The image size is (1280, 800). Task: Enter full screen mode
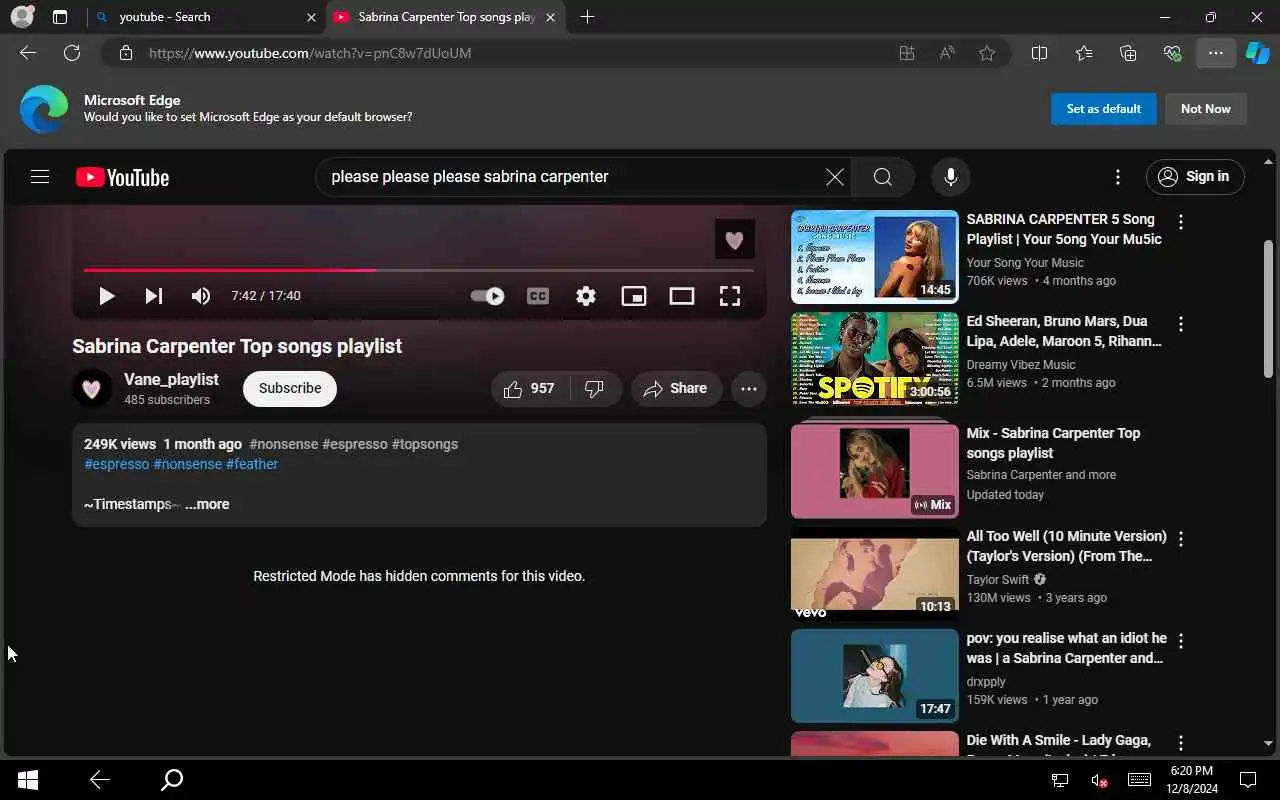click(x=730, y=296)
